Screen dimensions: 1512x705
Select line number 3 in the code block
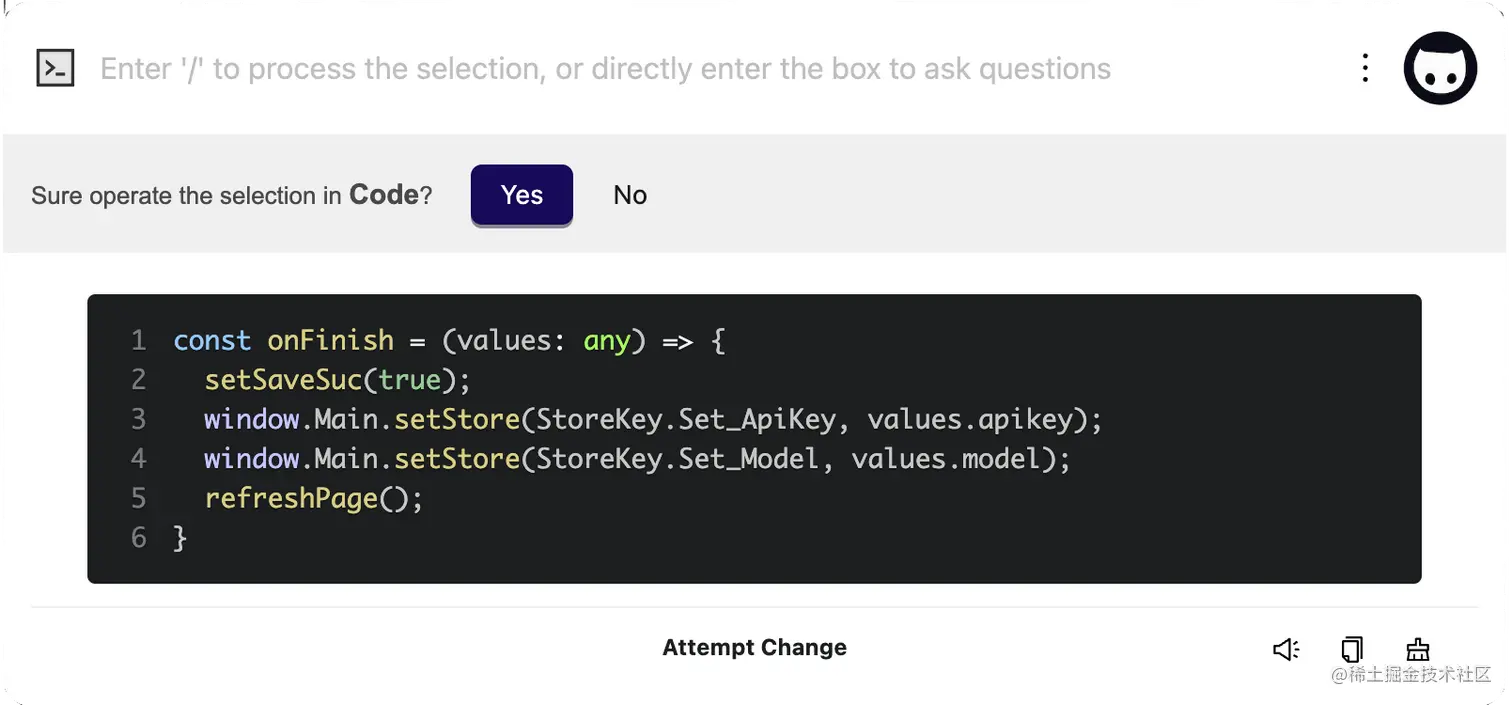(x=138, y=419)
